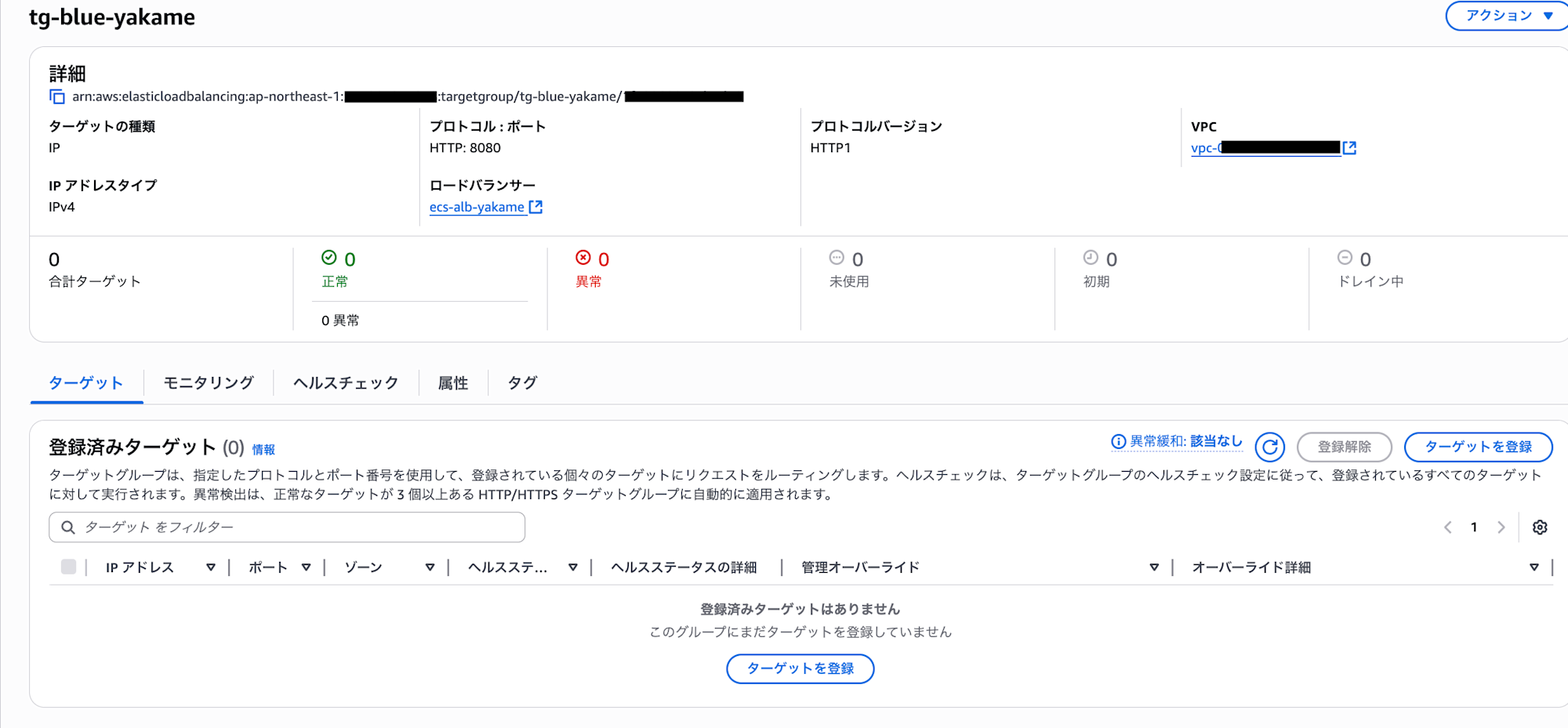Click the 情報 link beside 登録済みターゲット

[263, 450]
